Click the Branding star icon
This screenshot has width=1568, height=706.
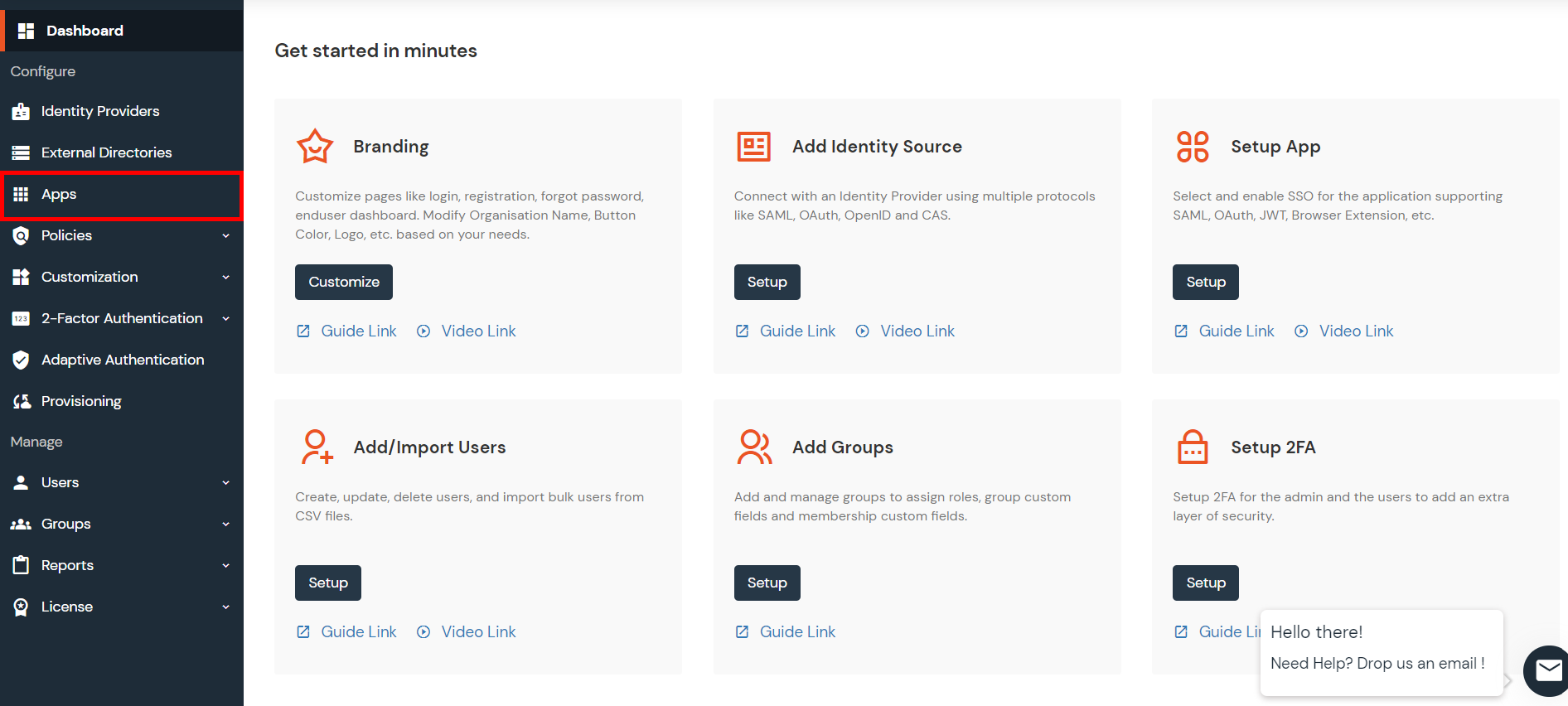[x=315, y=147]
